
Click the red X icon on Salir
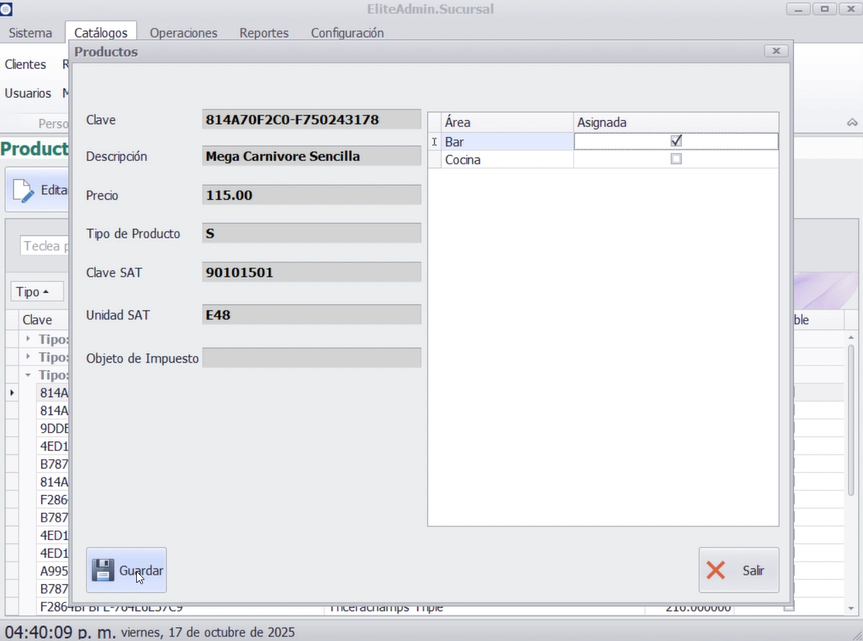[716, 570]
